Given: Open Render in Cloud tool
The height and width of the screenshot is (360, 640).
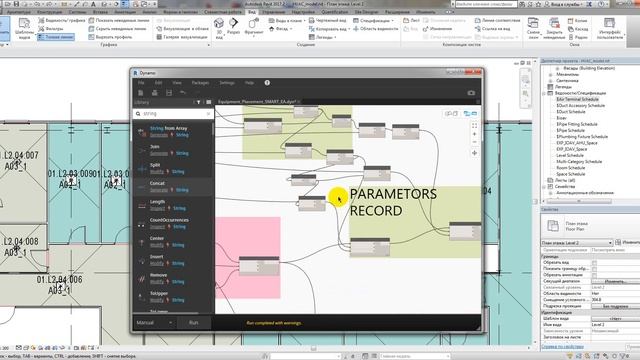Looking at the screenshot, I should [183, 29].
